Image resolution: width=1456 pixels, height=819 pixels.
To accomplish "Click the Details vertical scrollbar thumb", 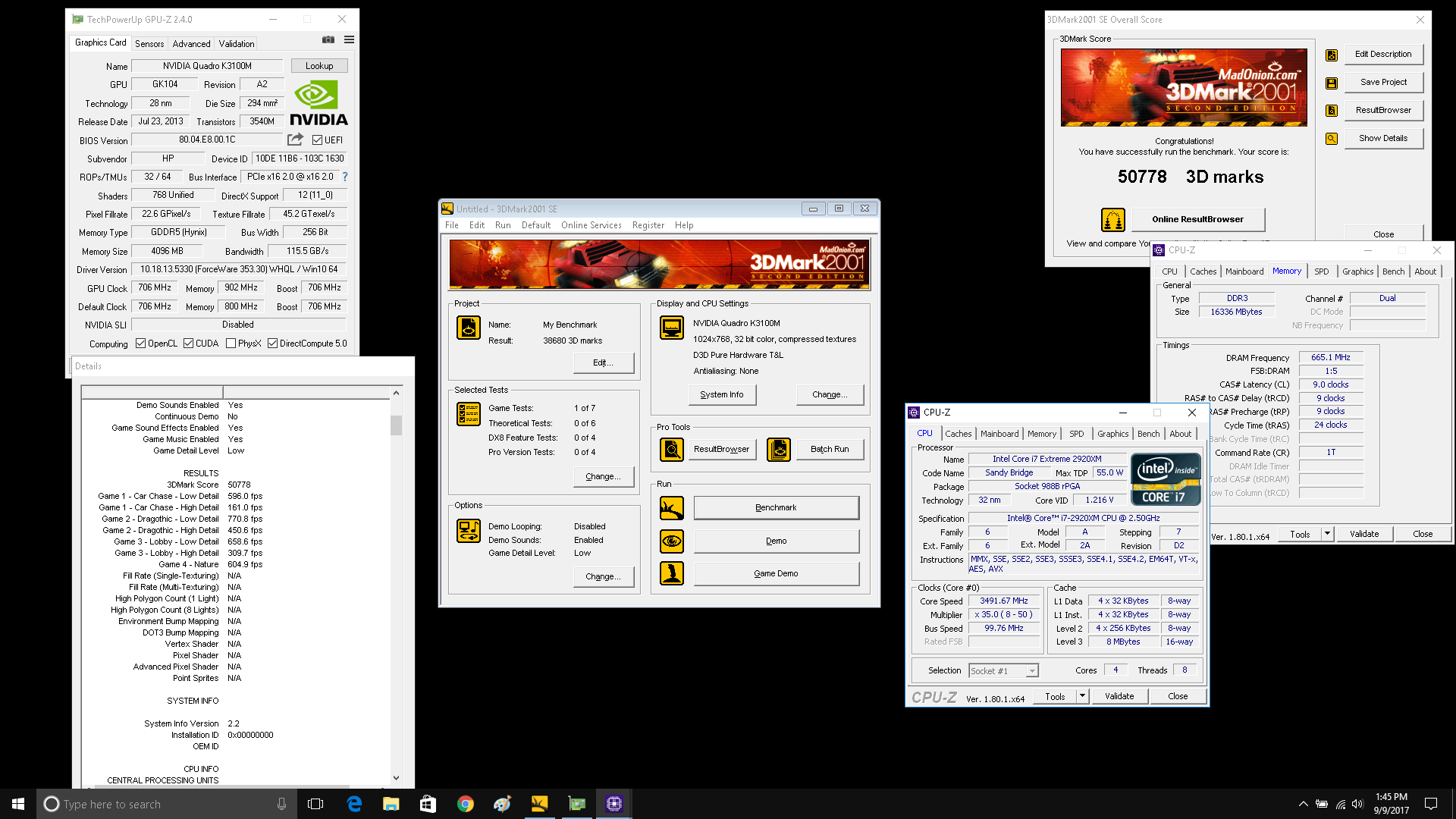I will coord(396,425).
